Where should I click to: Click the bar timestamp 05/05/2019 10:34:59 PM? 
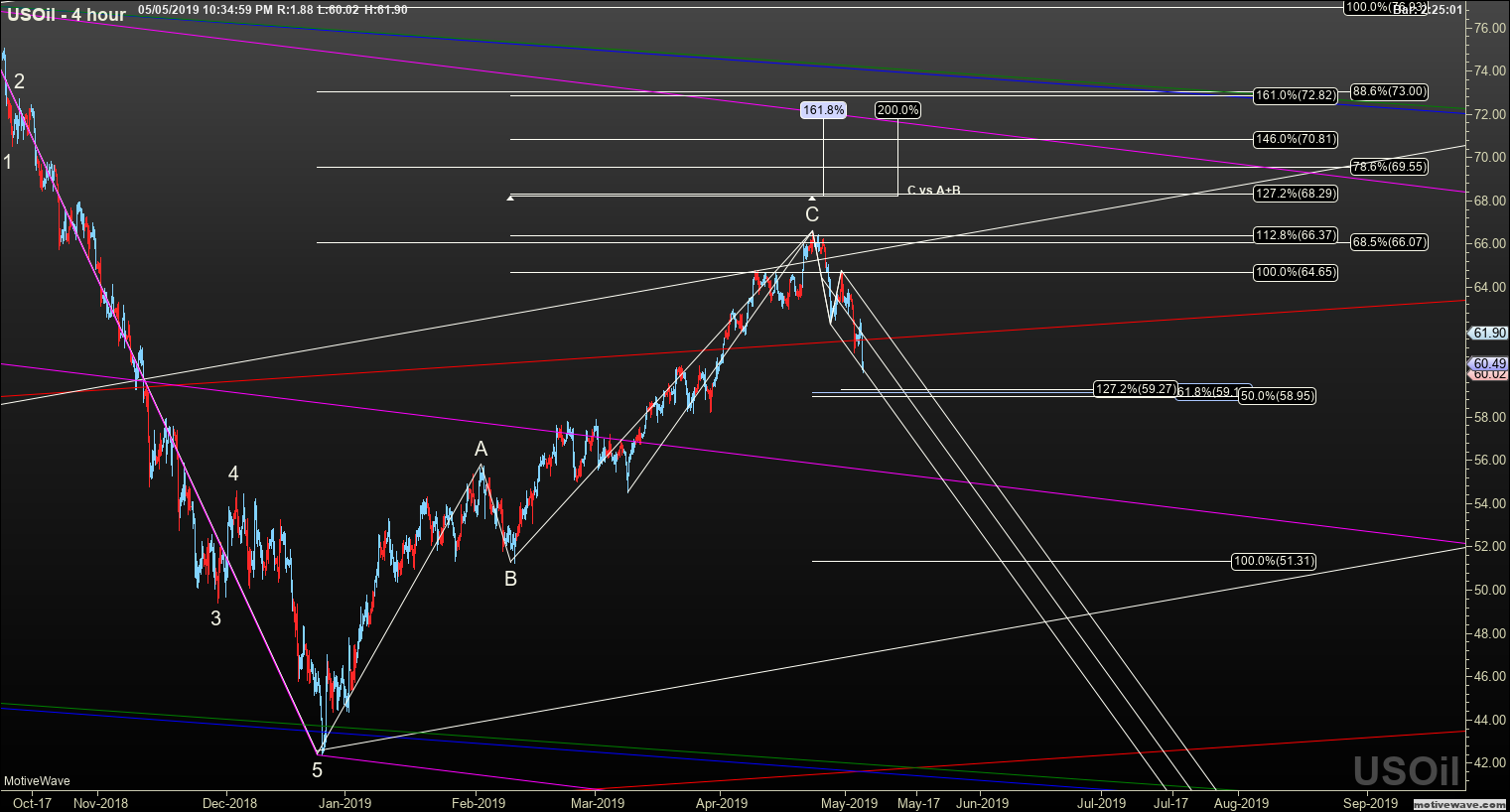click(x=206, y=10)
